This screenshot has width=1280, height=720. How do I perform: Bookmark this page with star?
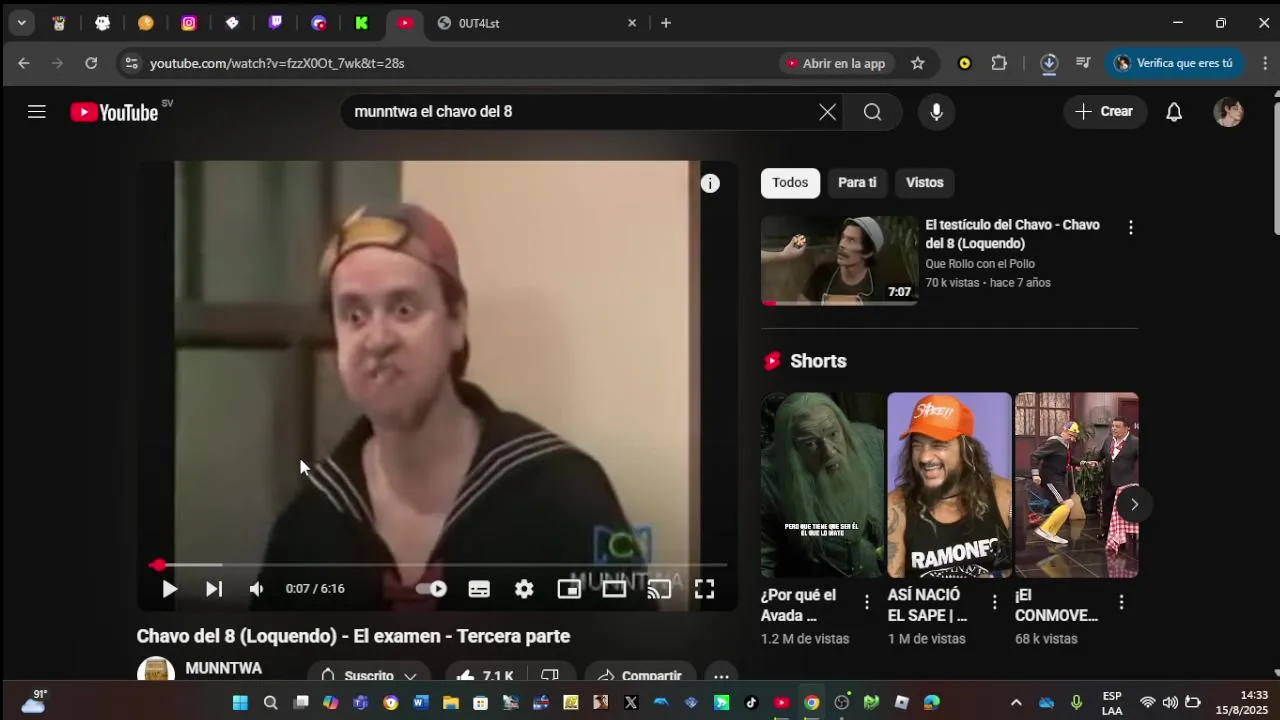(x=917, y=63)
